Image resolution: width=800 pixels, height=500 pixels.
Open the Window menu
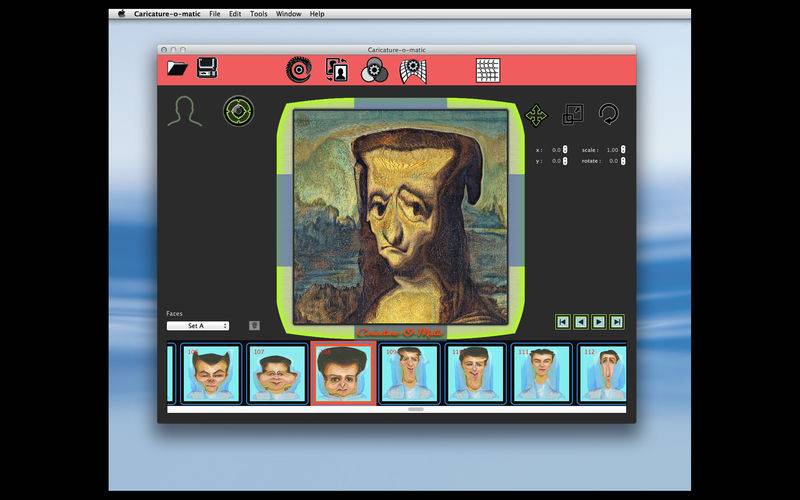(289, 14)
